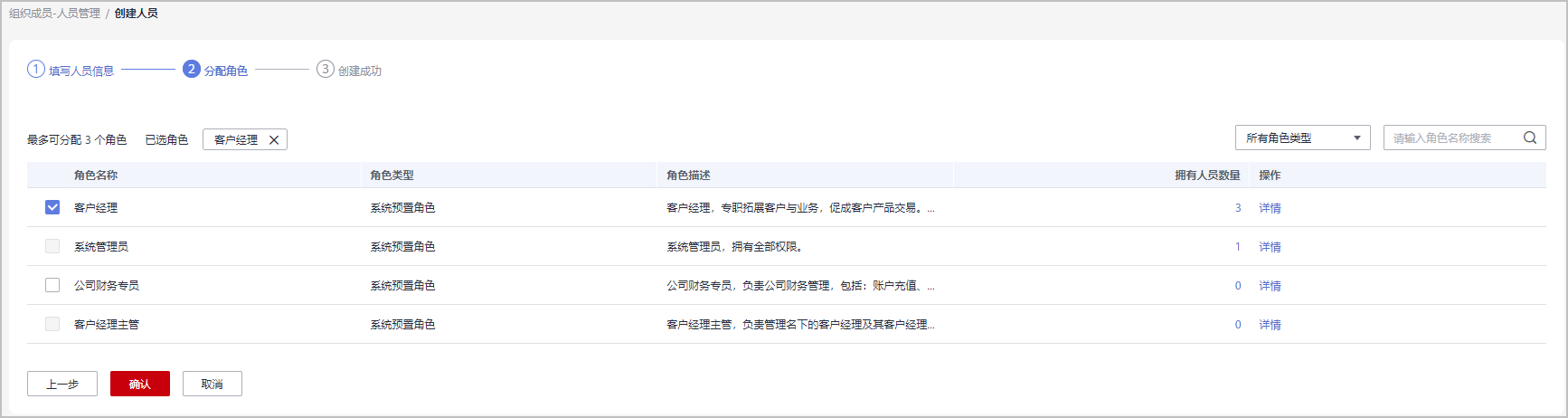Screen dimensions: 1568x418
Task: Click step 3 circle icon 创建成功
Action: pyautogui.click(x=326, y=69)
